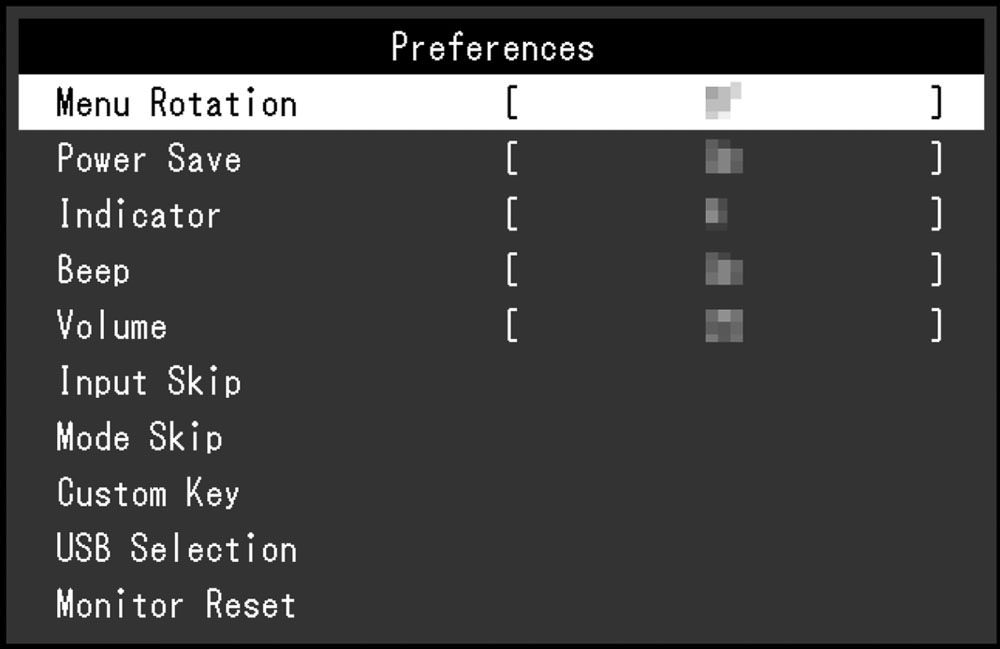Select the Volume setting label
This screenshot has height=649, width=1000.
(111, 326)
